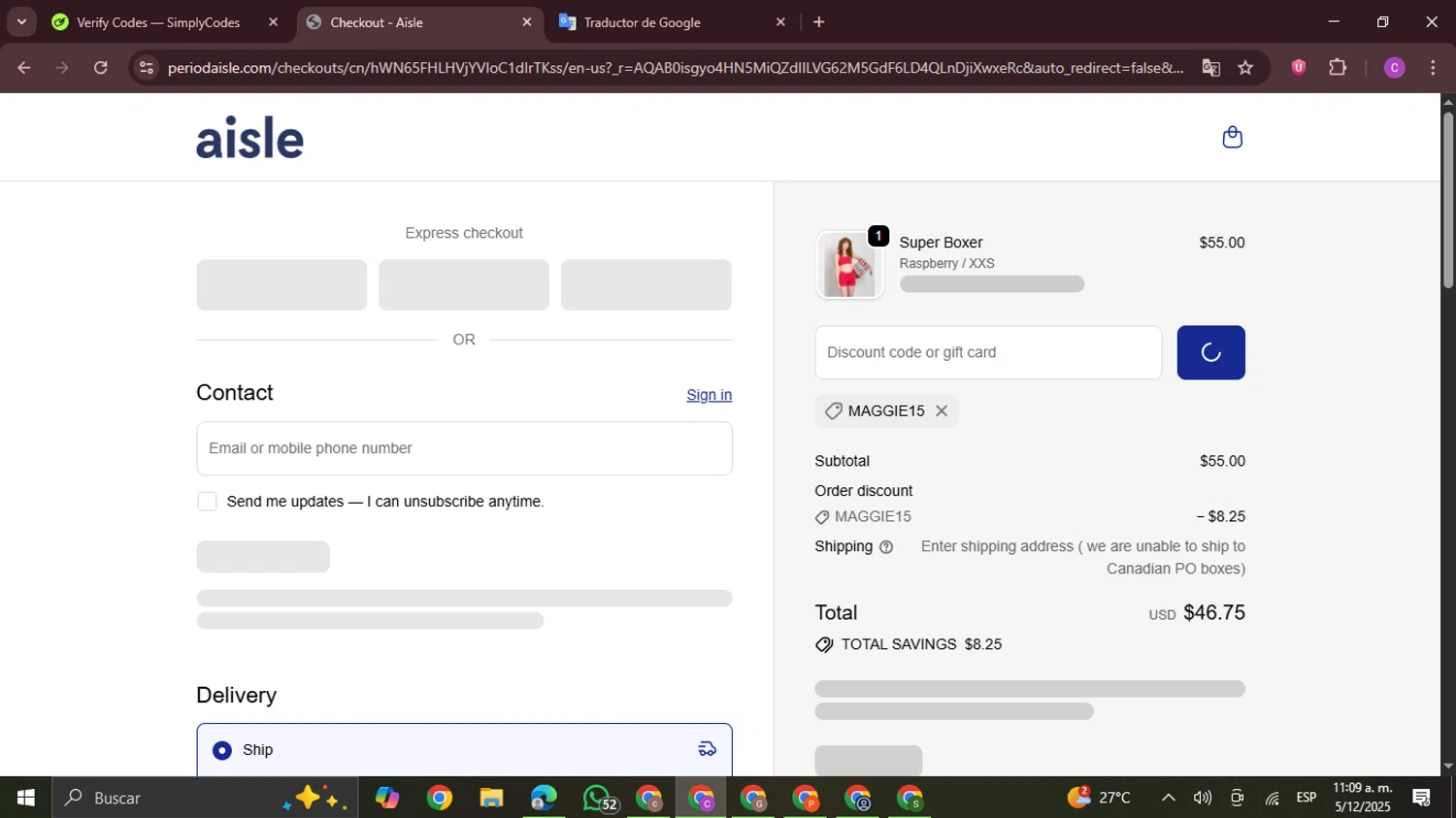Image resolution: width=1456 pixels, height=818 pixels.
Task: Select the Ship delivery radio option
Action: [222, 750]
